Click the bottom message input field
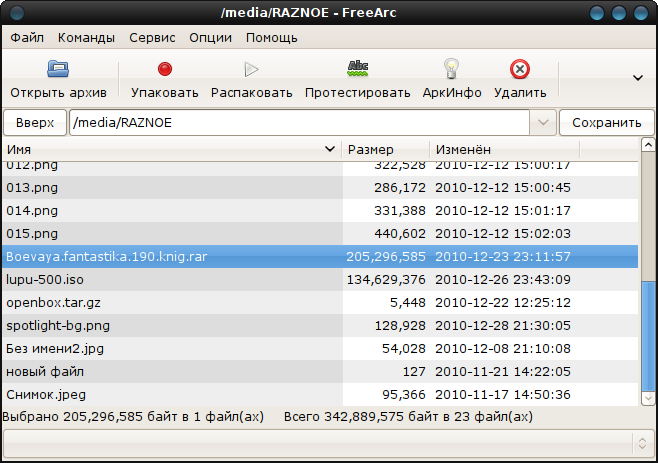The image size is (658, 463). (318, 443)
